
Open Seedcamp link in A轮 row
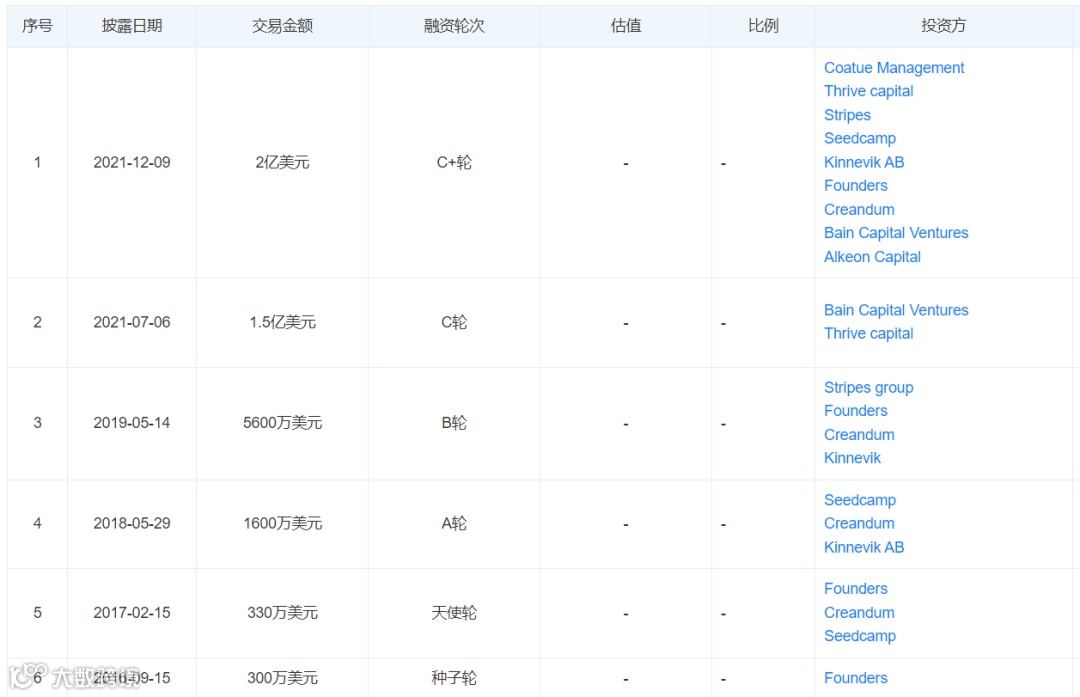pos(860,500)
